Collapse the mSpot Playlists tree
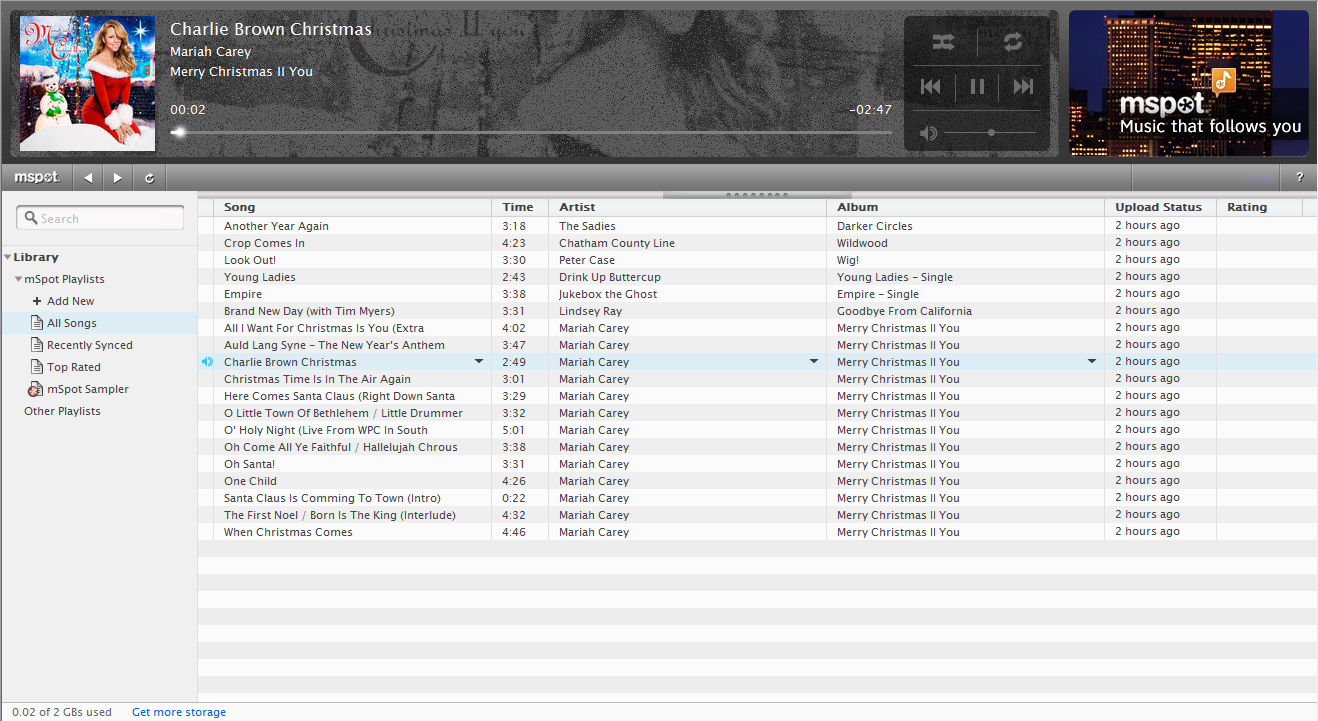The height and width of the screenshot is (721, 1318). tap(18, 279)
